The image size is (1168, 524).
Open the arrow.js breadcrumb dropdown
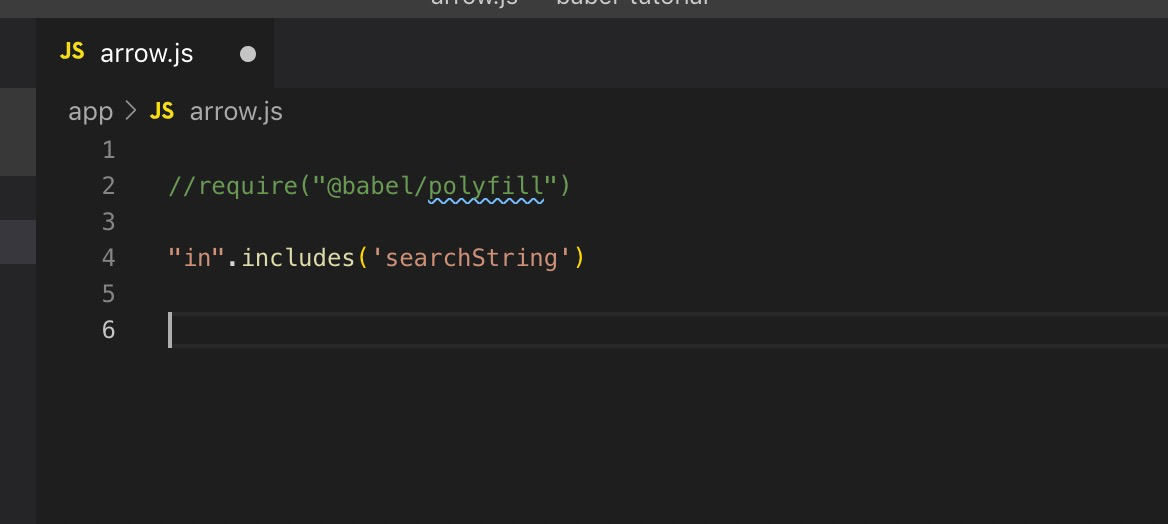pyautogui.click(x=236, y=111)
